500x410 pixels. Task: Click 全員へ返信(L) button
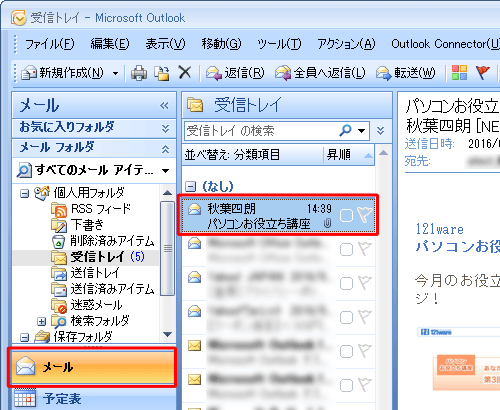(320, 73)
